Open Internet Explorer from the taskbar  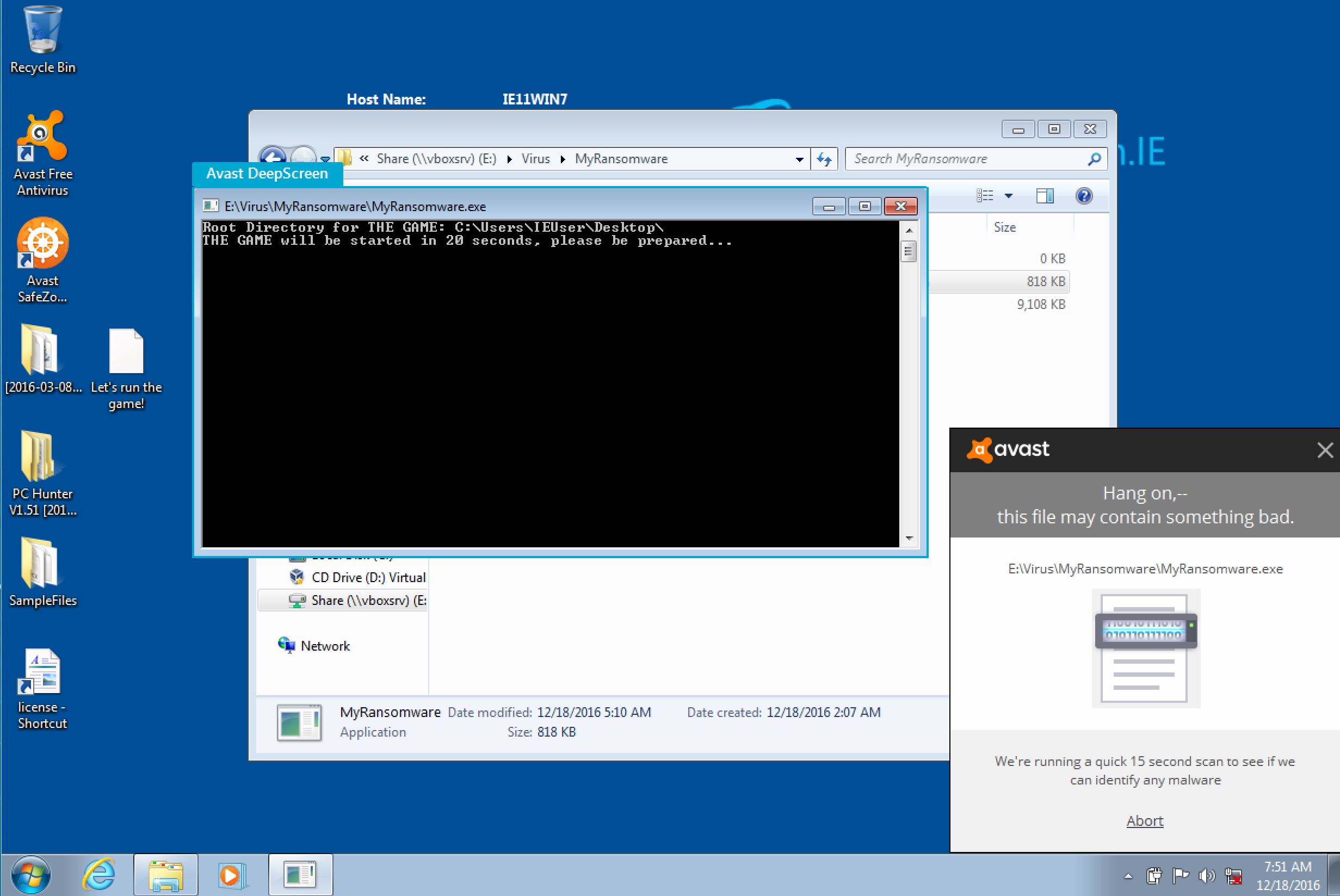pyautogui.click(x=100, y=874)
